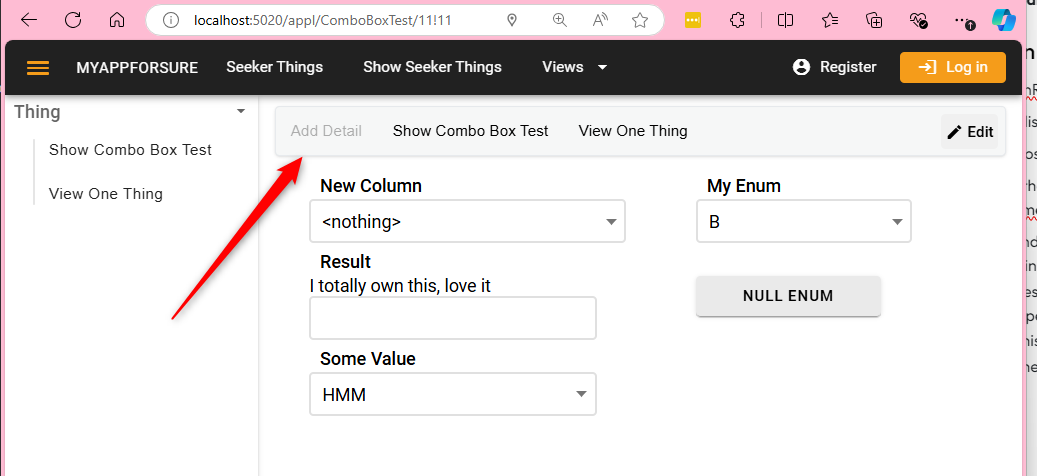Go to browser home page icon
Image resolution: width=1037 pixels, height=476 pixels.
(117, 20)
